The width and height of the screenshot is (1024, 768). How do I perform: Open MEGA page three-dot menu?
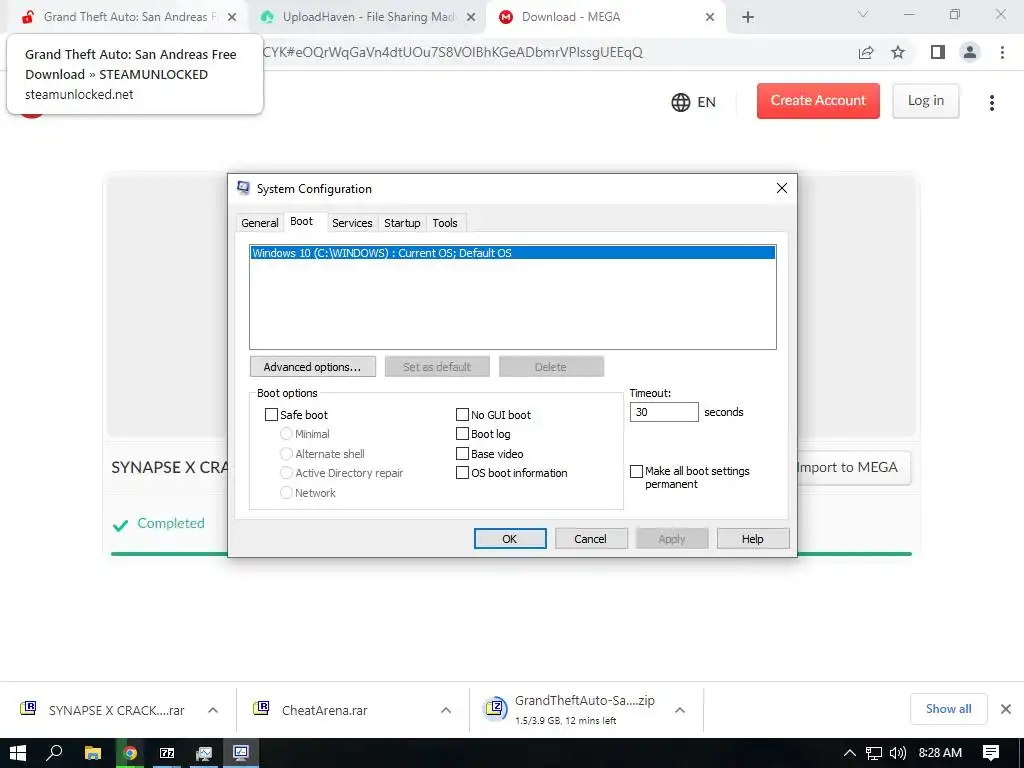991,103
